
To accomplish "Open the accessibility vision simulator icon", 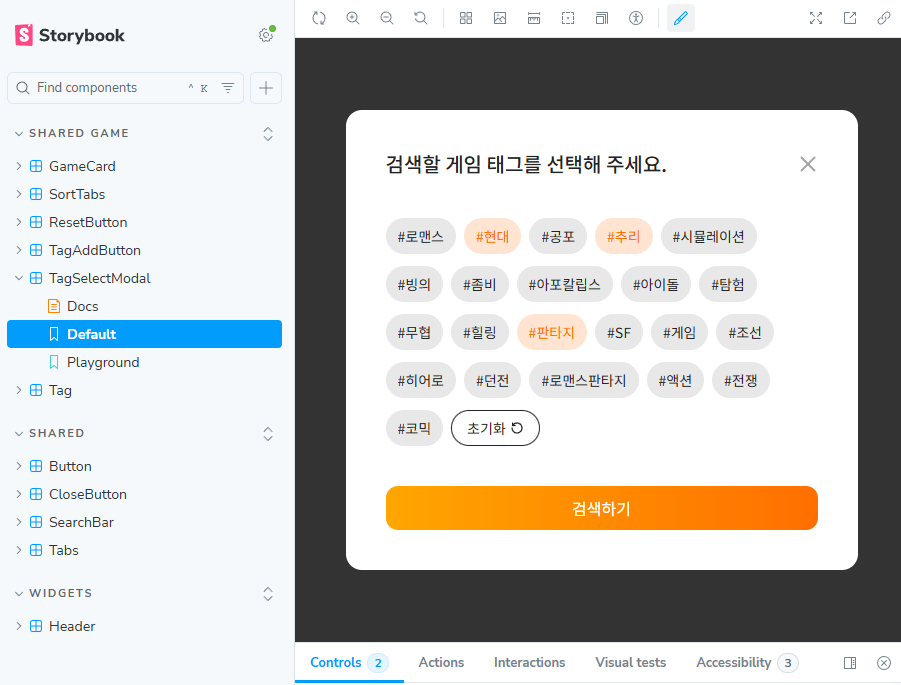I will (636, 18).
